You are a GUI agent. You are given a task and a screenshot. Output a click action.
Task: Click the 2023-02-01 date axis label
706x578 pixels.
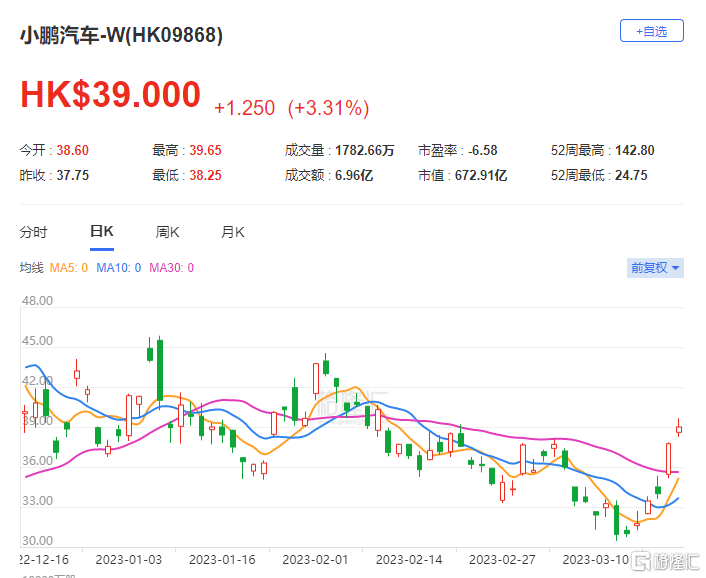[315, 560]
